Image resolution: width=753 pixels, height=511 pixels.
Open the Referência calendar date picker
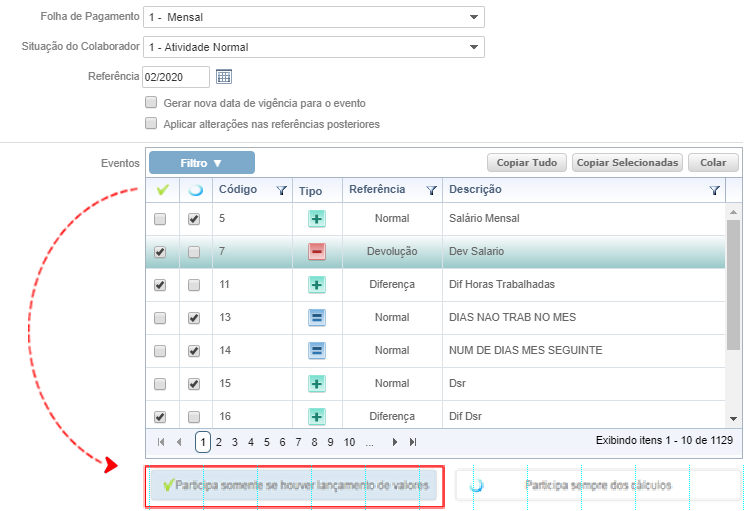pos(224,77)
